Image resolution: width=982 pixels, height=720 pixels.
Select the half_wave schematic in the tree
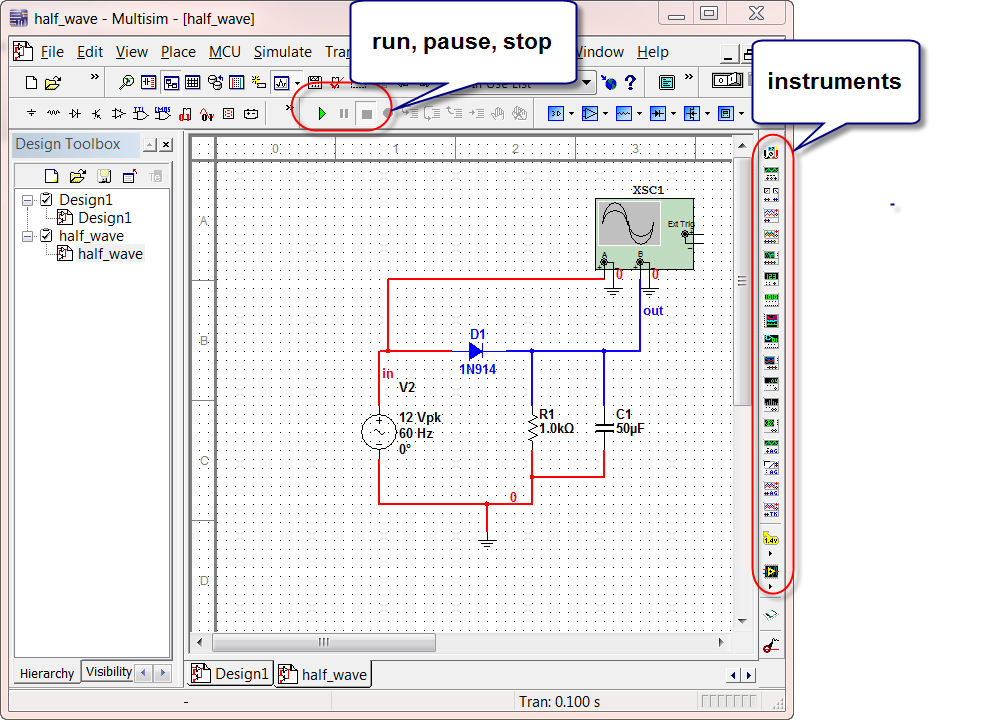point(110,254)
